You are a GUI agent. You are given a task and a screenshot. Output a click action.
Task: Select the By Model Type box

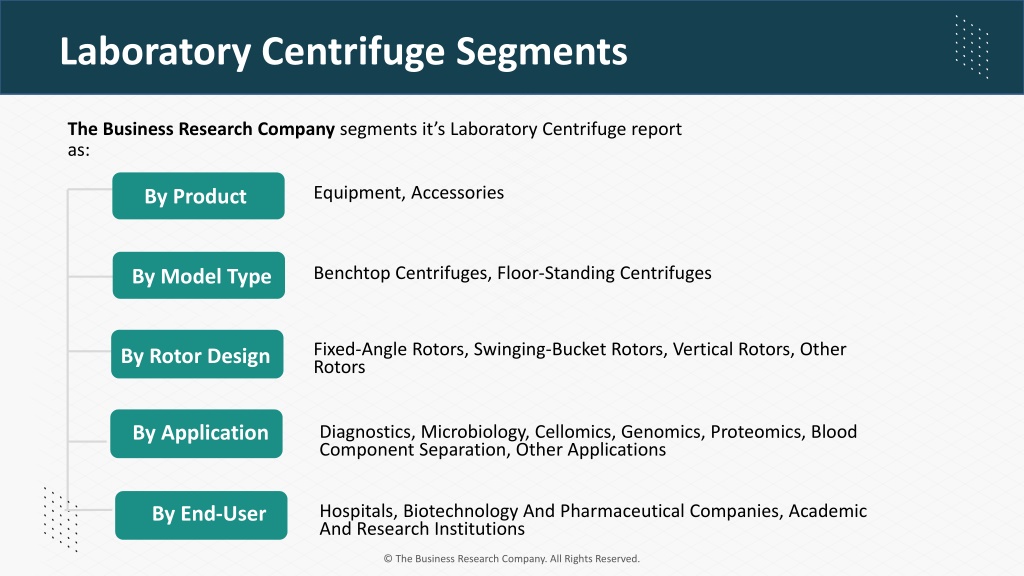pos(199,276)
